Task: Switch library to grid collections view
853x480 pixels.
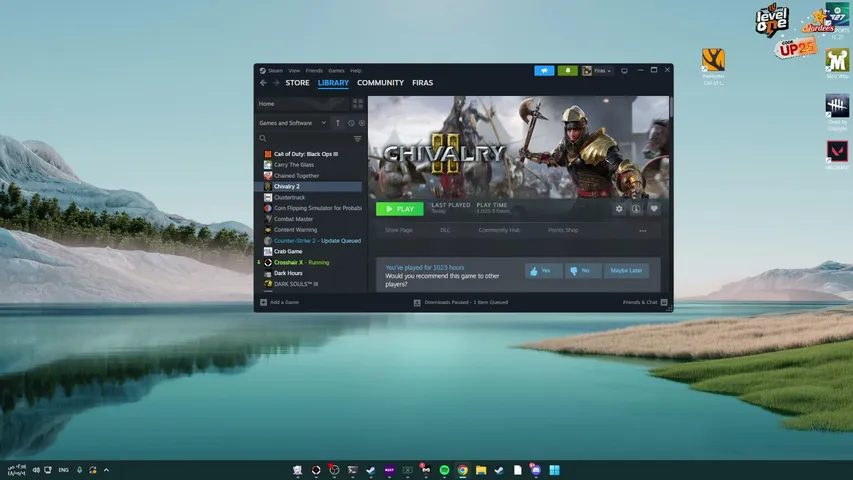Action: (x=357, y=103)
